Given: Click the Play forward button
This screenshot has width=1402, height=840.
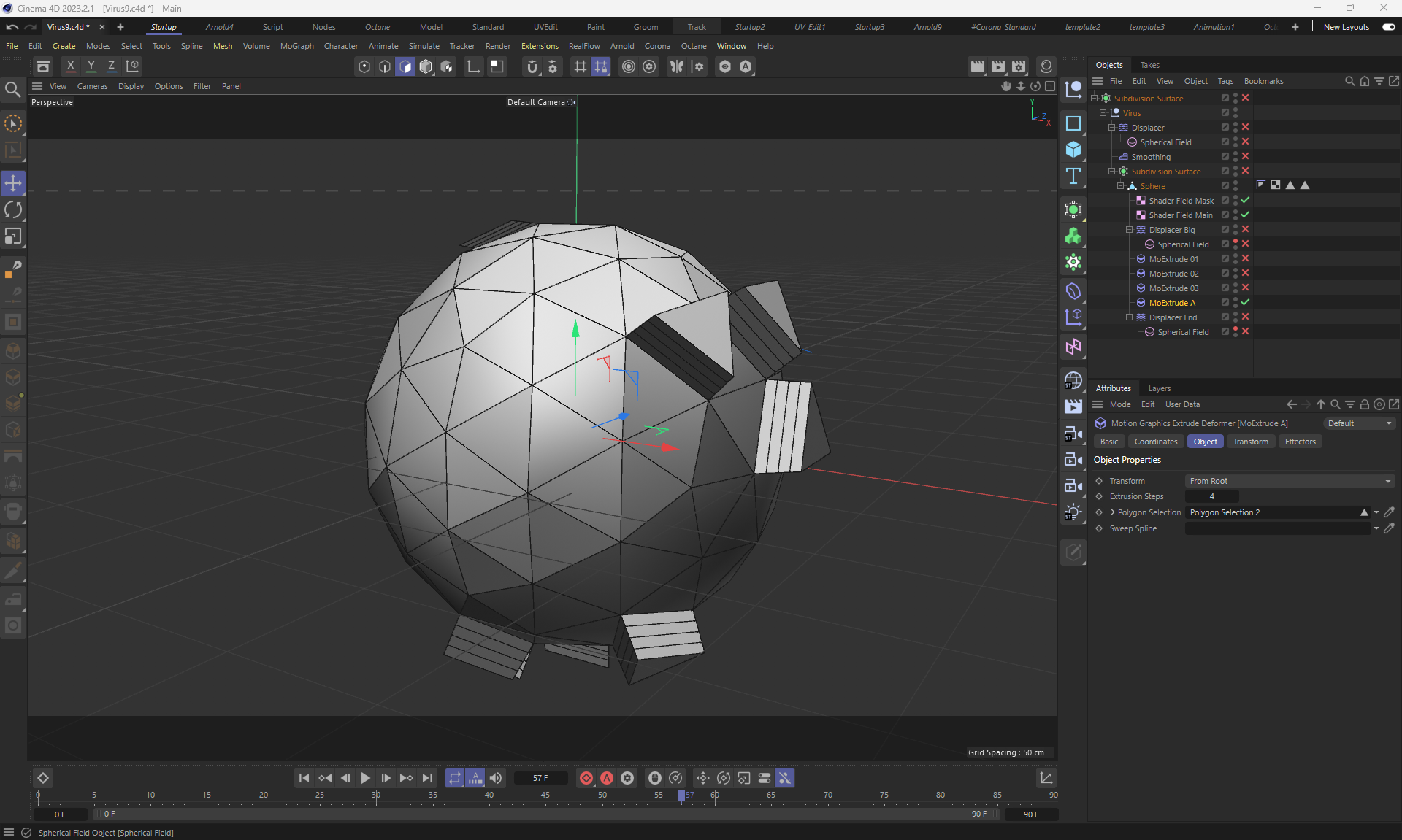Looking at the screenshot, I should (365, 778).
